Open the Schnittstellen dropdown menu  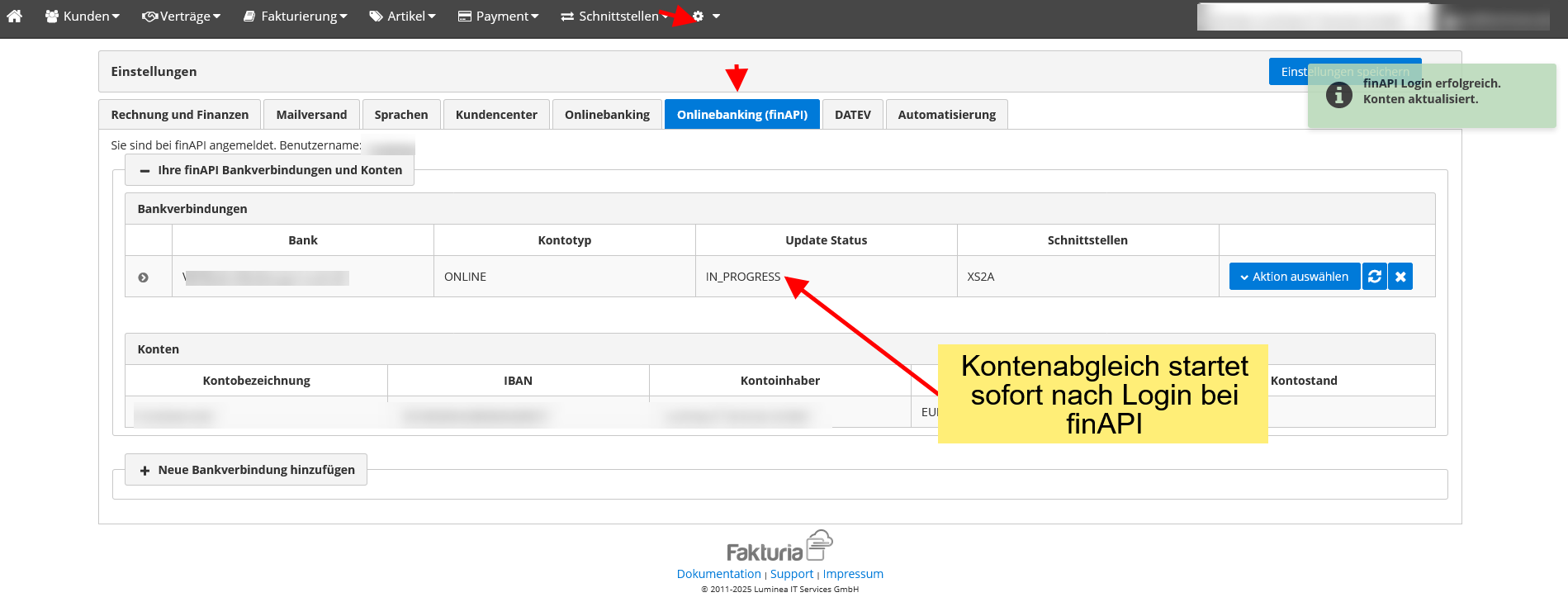point(613,16)
